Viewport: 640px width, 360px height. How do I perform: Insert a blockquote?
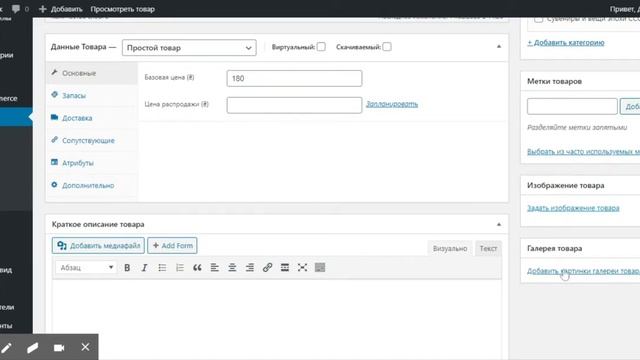[x=197, y=268]
